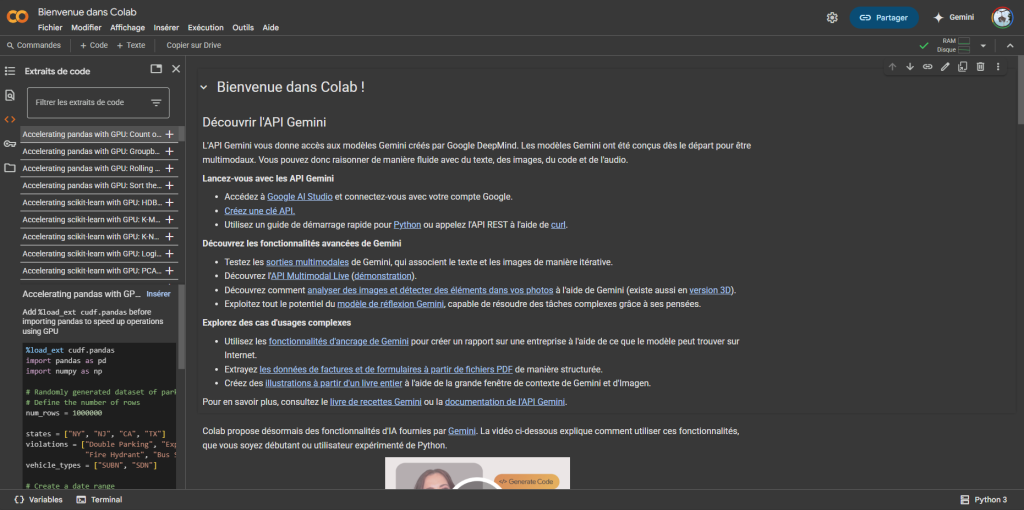
Task: Focus the 'Filtrer les extraits de code' field
Action: pos(98,103)
